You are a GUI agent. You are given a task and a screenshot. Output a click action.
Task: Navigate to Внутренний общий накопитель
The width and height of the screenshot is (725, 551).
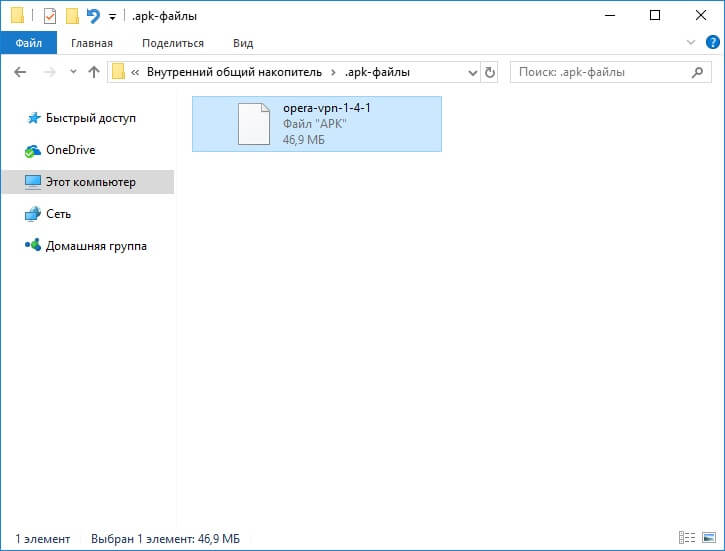click(x=234, y=72)
